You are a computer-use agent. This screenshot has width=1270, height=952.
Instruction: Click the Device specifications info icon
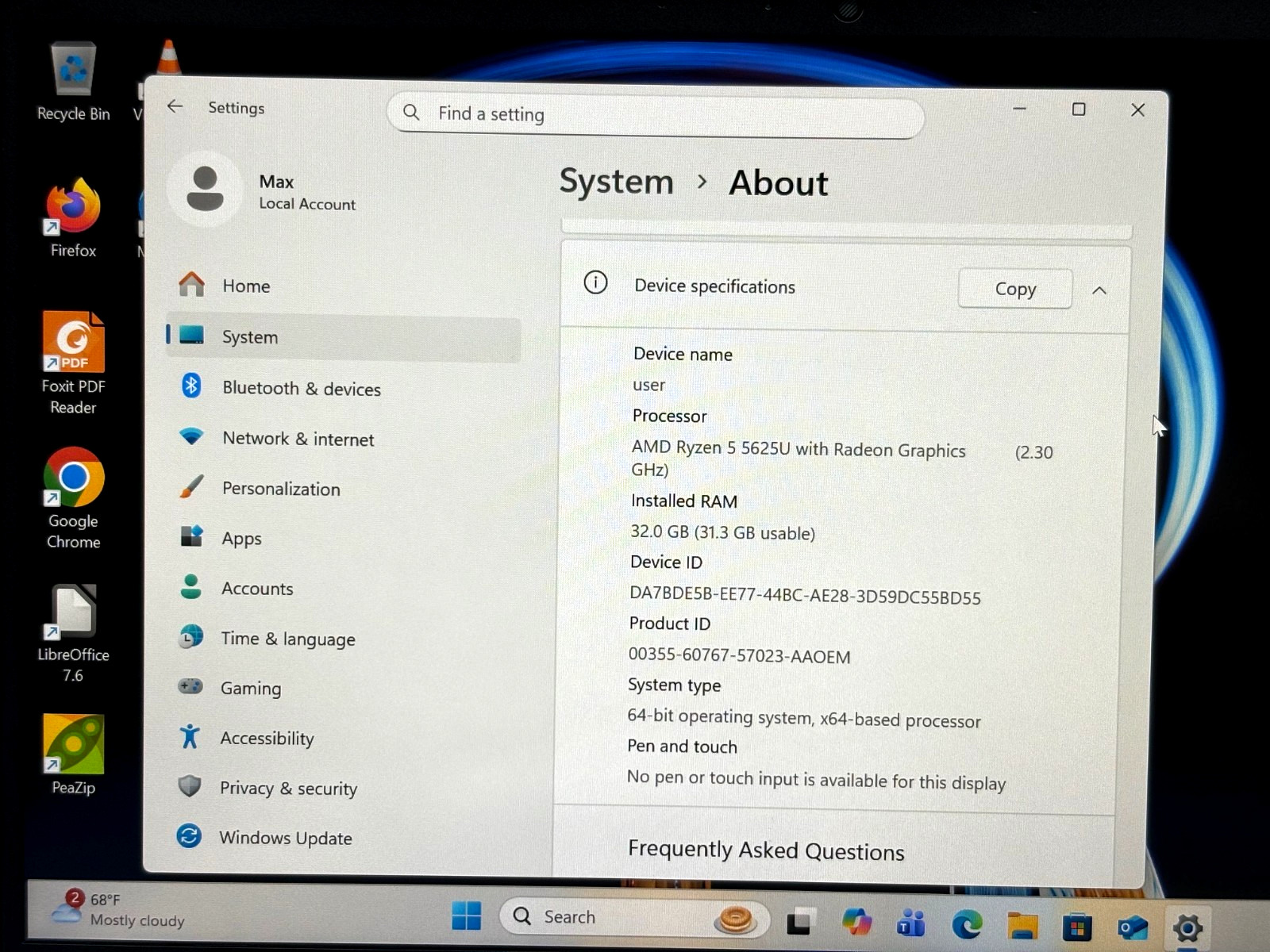tap(595, 282)
